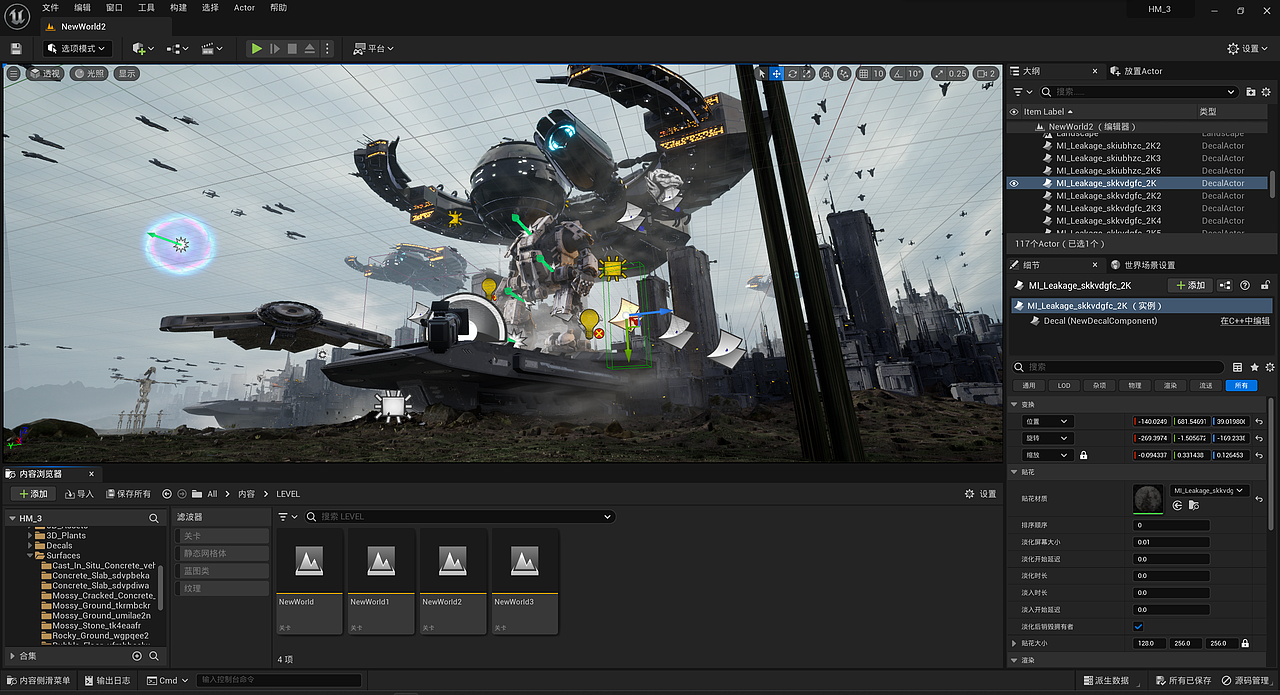The image size is (1280, 695).
Task: Click the 添加 component button in Details
Action: click(x=1190, y=285)
